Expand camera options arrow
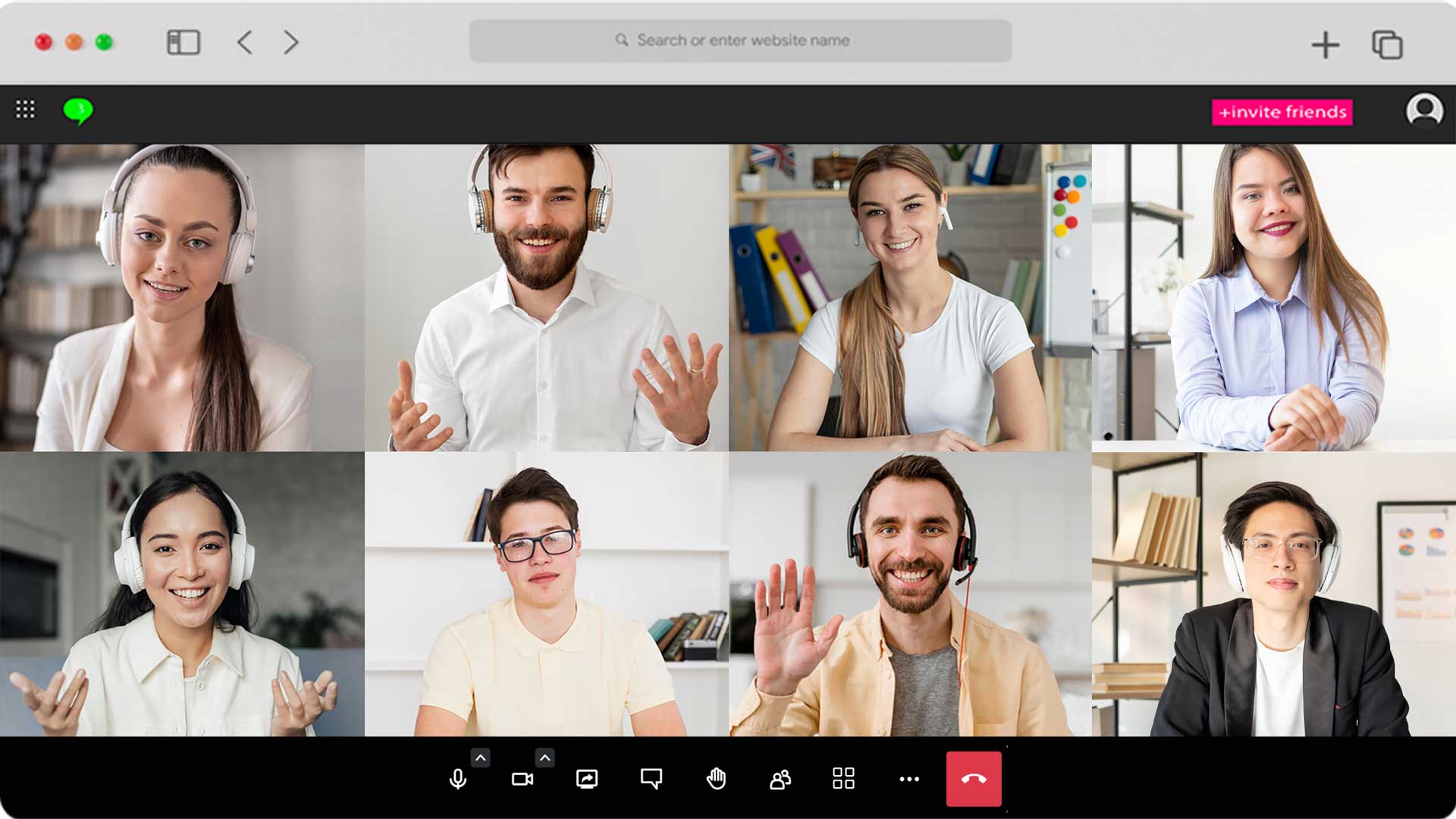Image resolution: width=1456 pixels, height=819 pixels. 545,758
